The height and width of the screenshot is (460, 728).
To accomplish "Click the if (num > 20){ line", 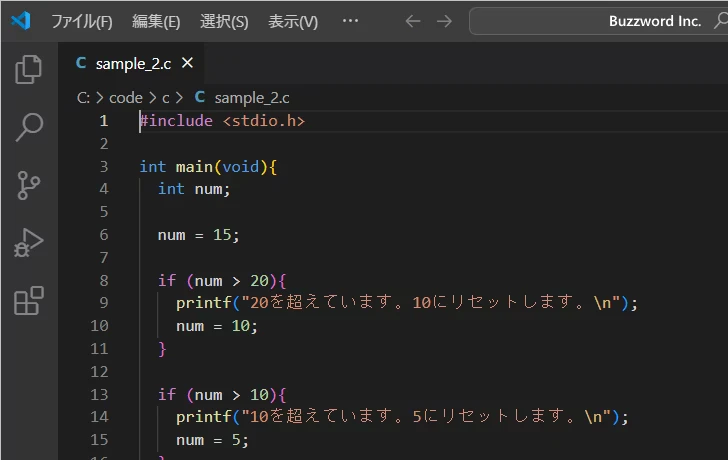I will click(x=222, y=281).
